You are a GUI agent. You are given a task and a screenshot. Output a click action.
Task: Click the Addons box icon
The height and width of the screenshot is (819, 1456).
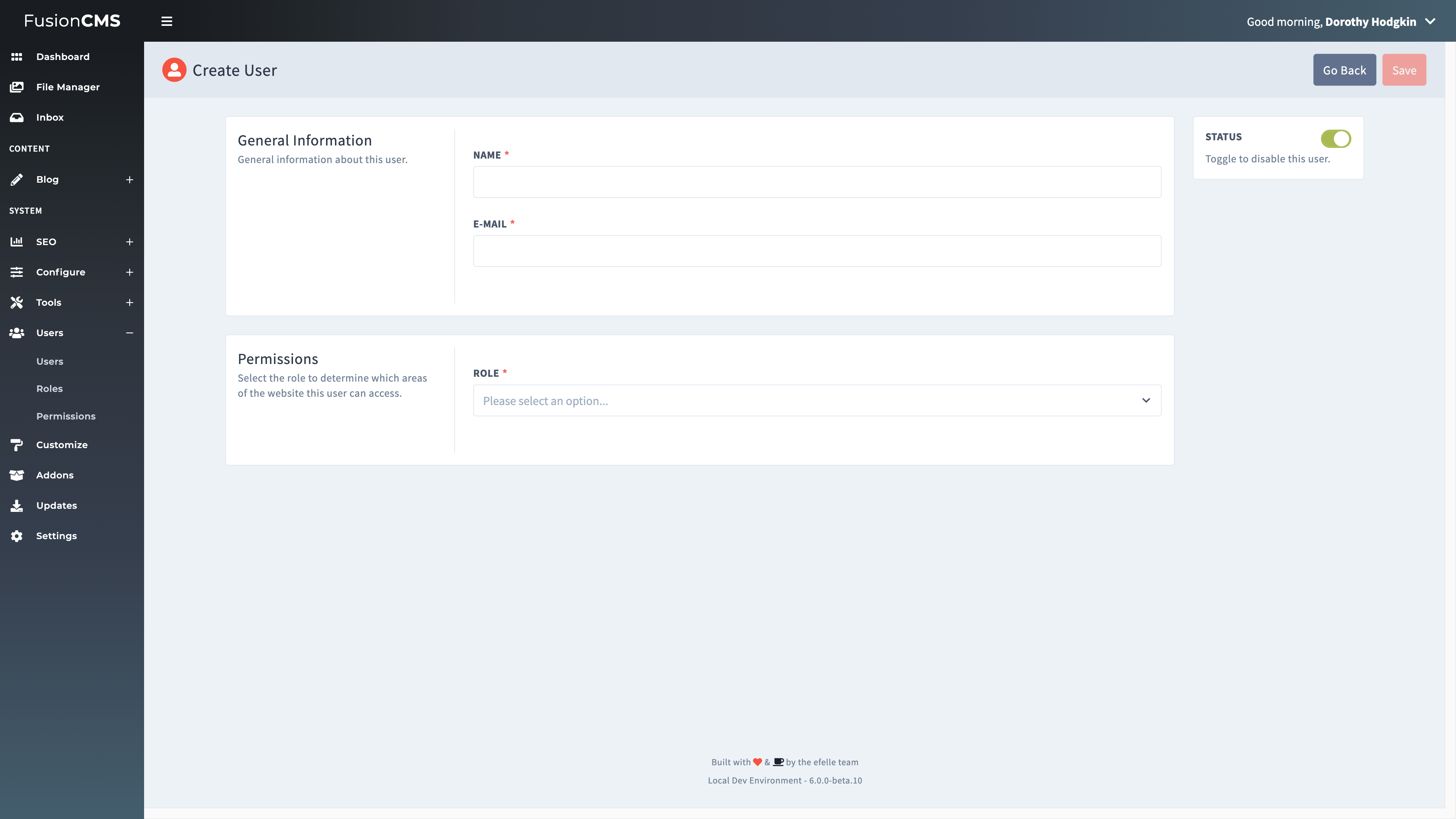[17, 475]
